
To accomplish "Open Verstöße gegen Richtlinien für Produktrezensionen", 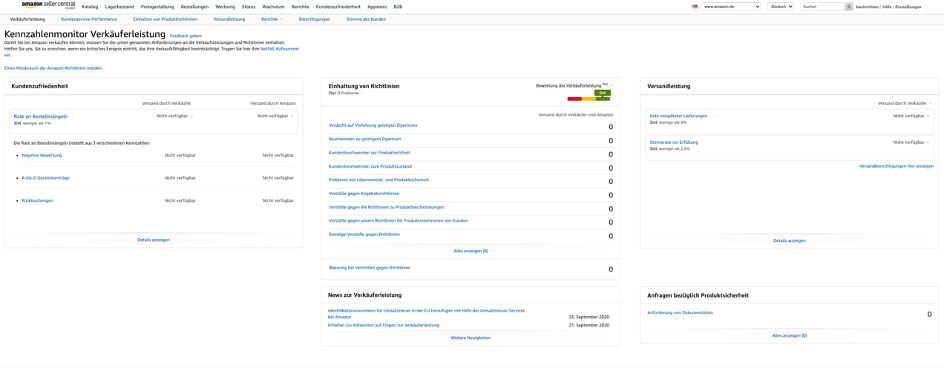I will click(x=398, y=220).
